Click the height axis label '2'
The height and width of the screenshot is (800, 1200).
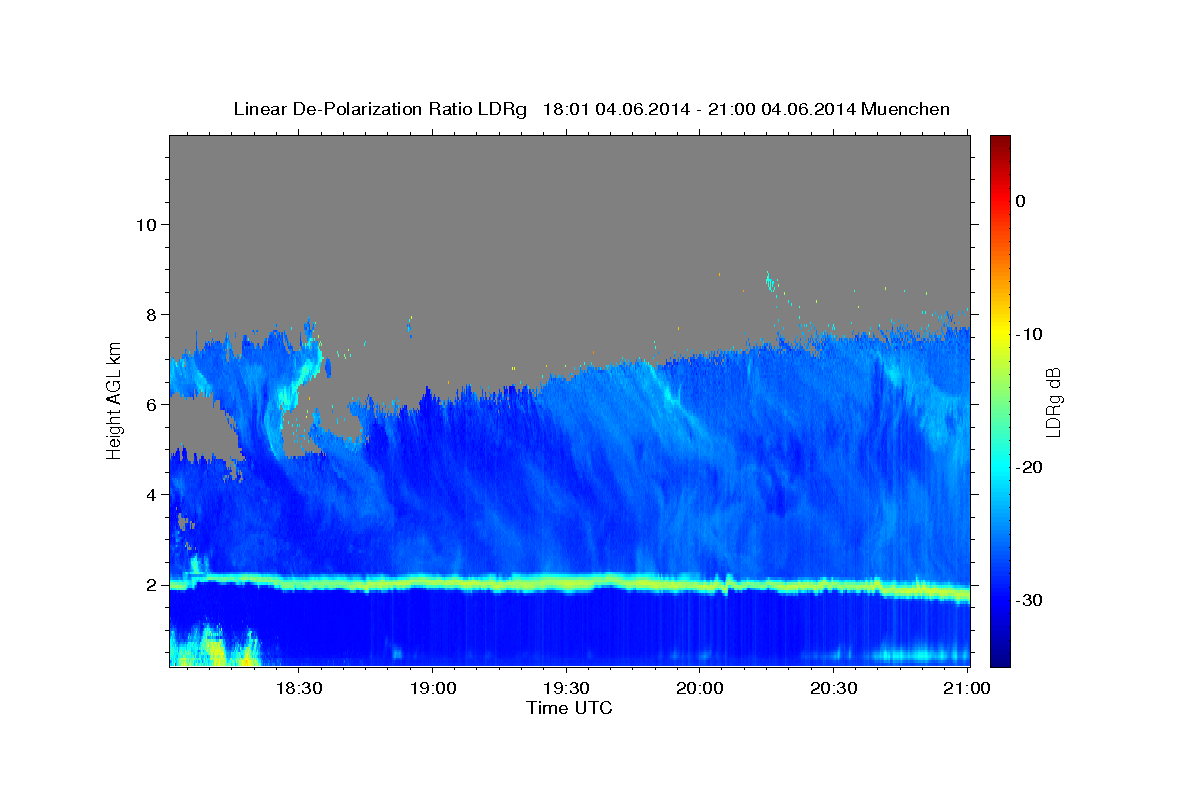point(150,584)
